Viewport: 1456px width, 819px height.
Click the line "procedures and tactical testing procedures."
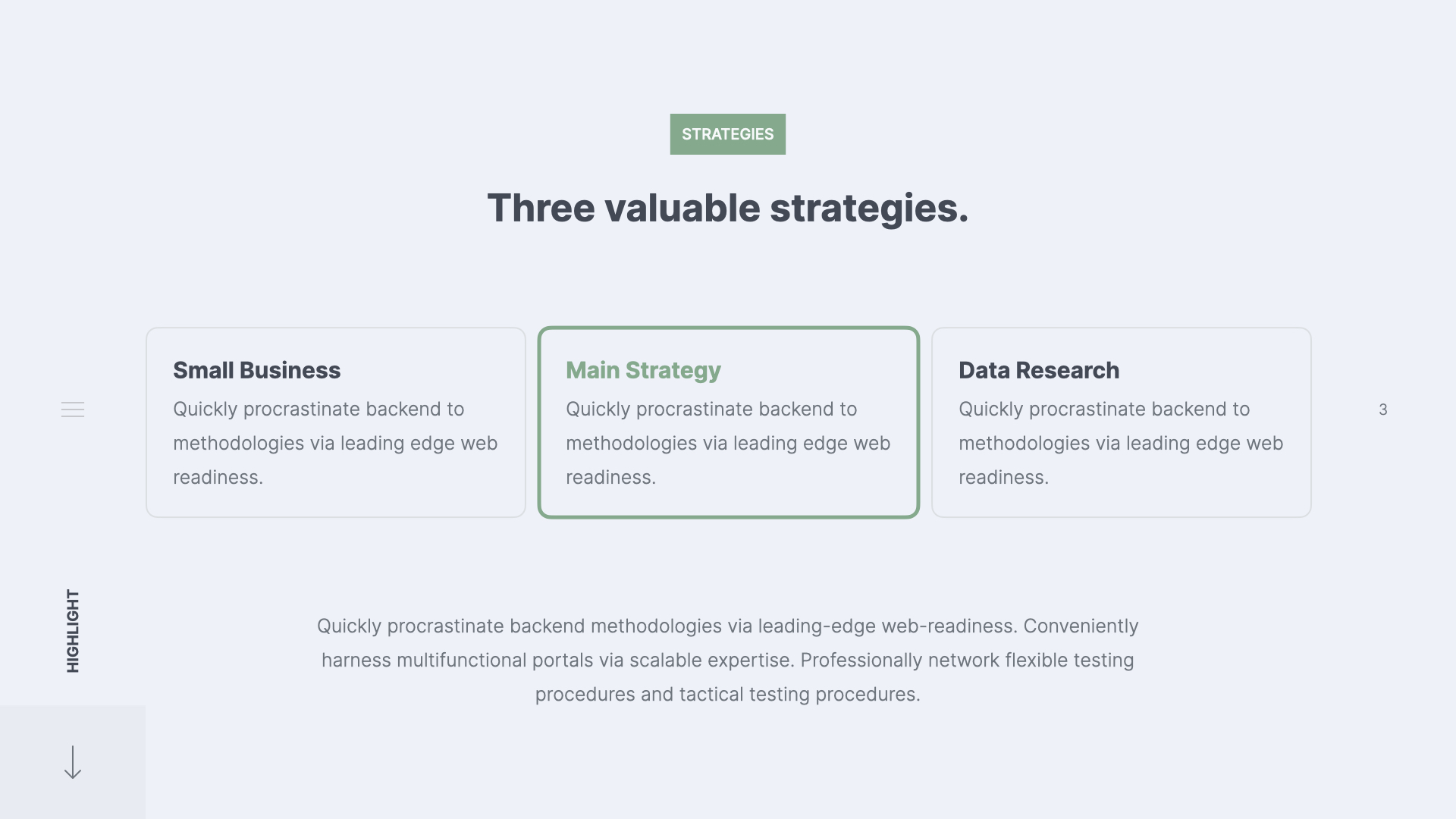coord(727,695)
